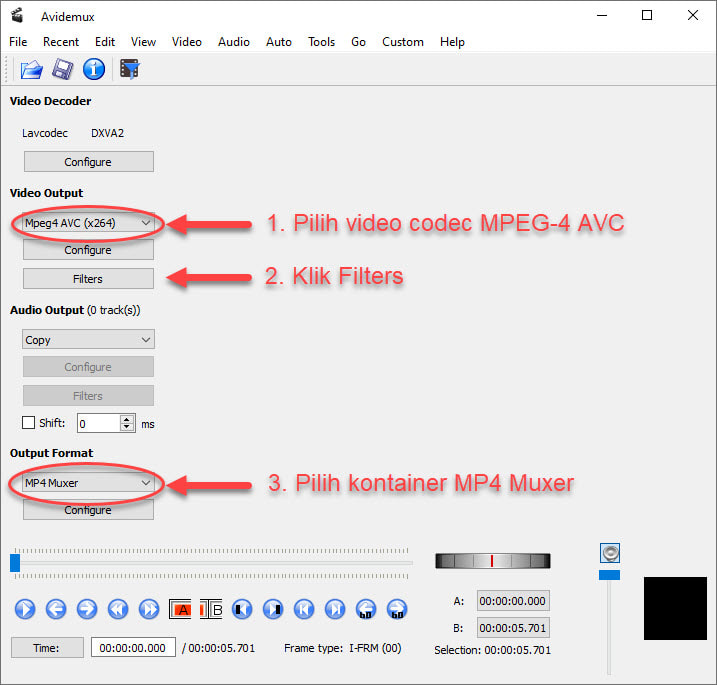This screenshot has width=717, height=685.
Task: Open the Recent menu
Action: [61, 42]
